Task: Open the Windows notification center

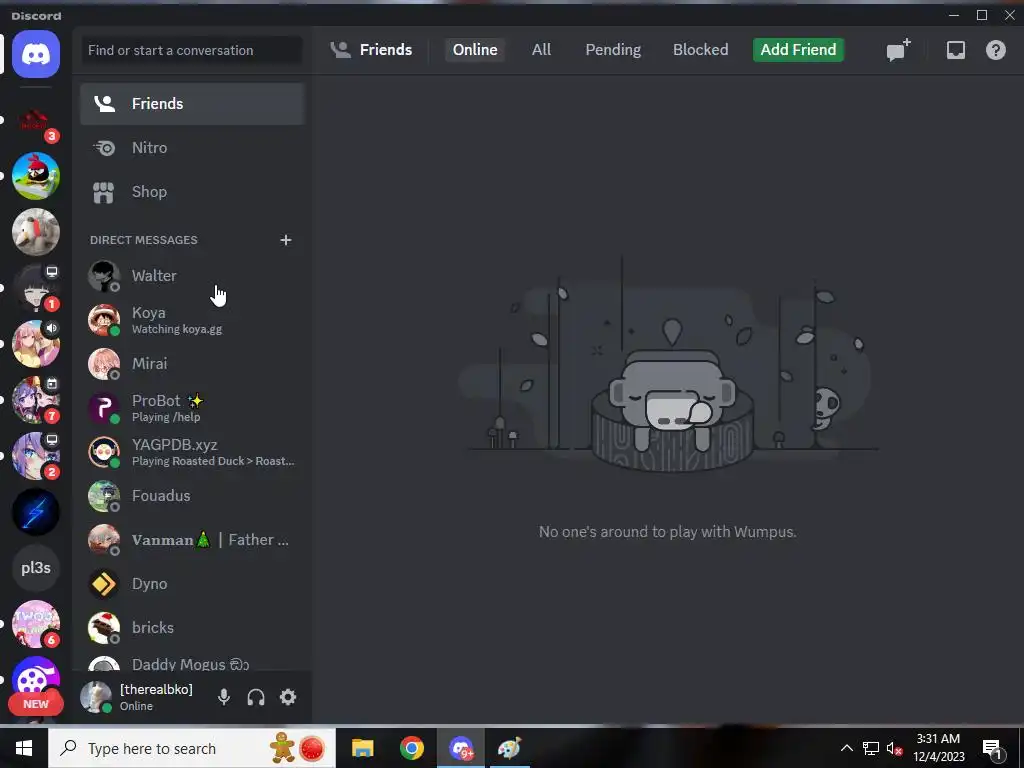Action: (992, 749)
